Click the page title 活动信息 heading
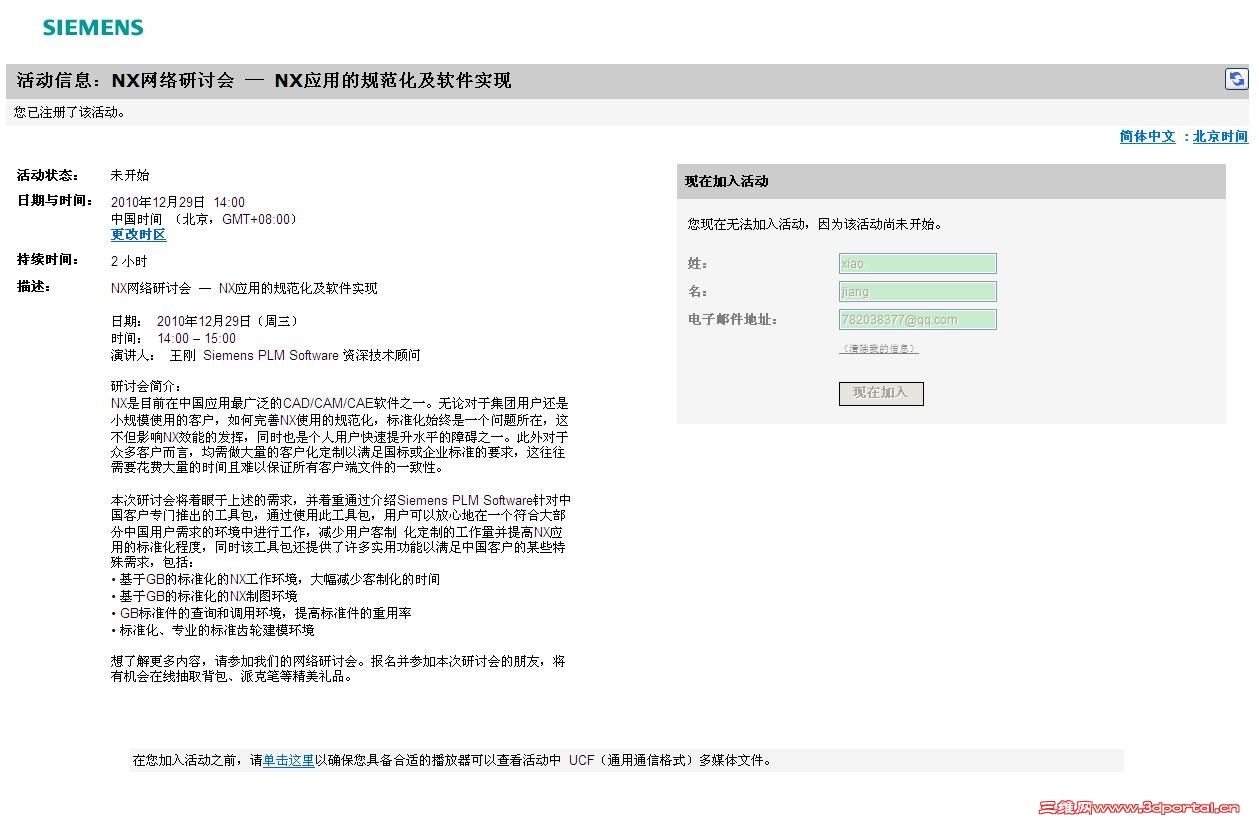 pos(263,81)
